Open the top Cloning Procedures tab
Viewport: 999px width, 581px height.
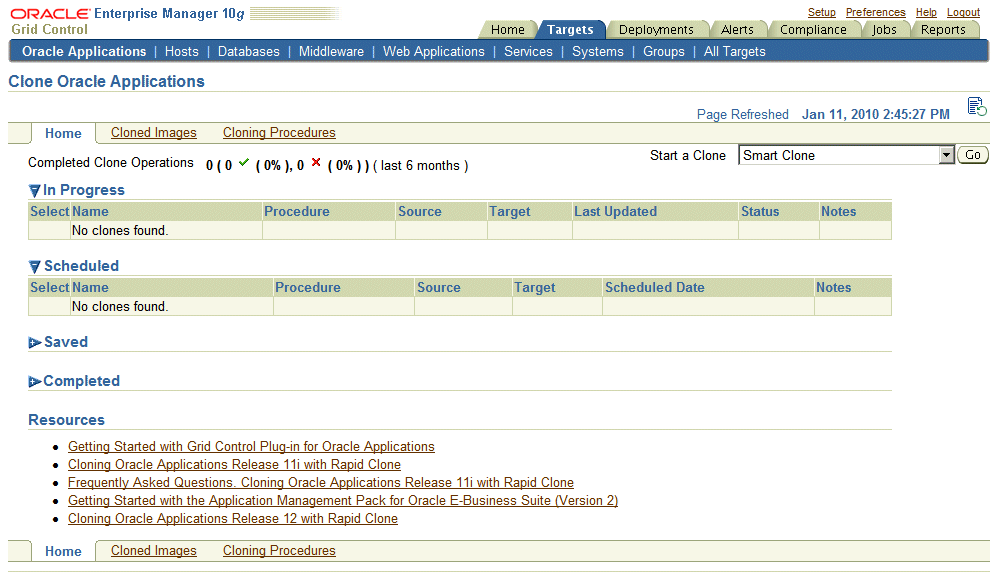pos(279,133)
